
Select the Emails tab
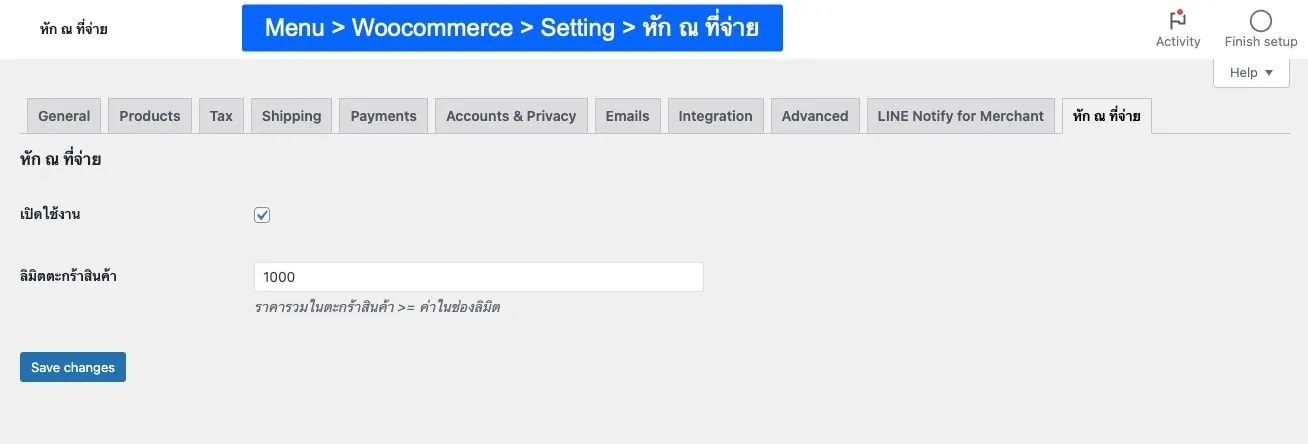point(627,116)
